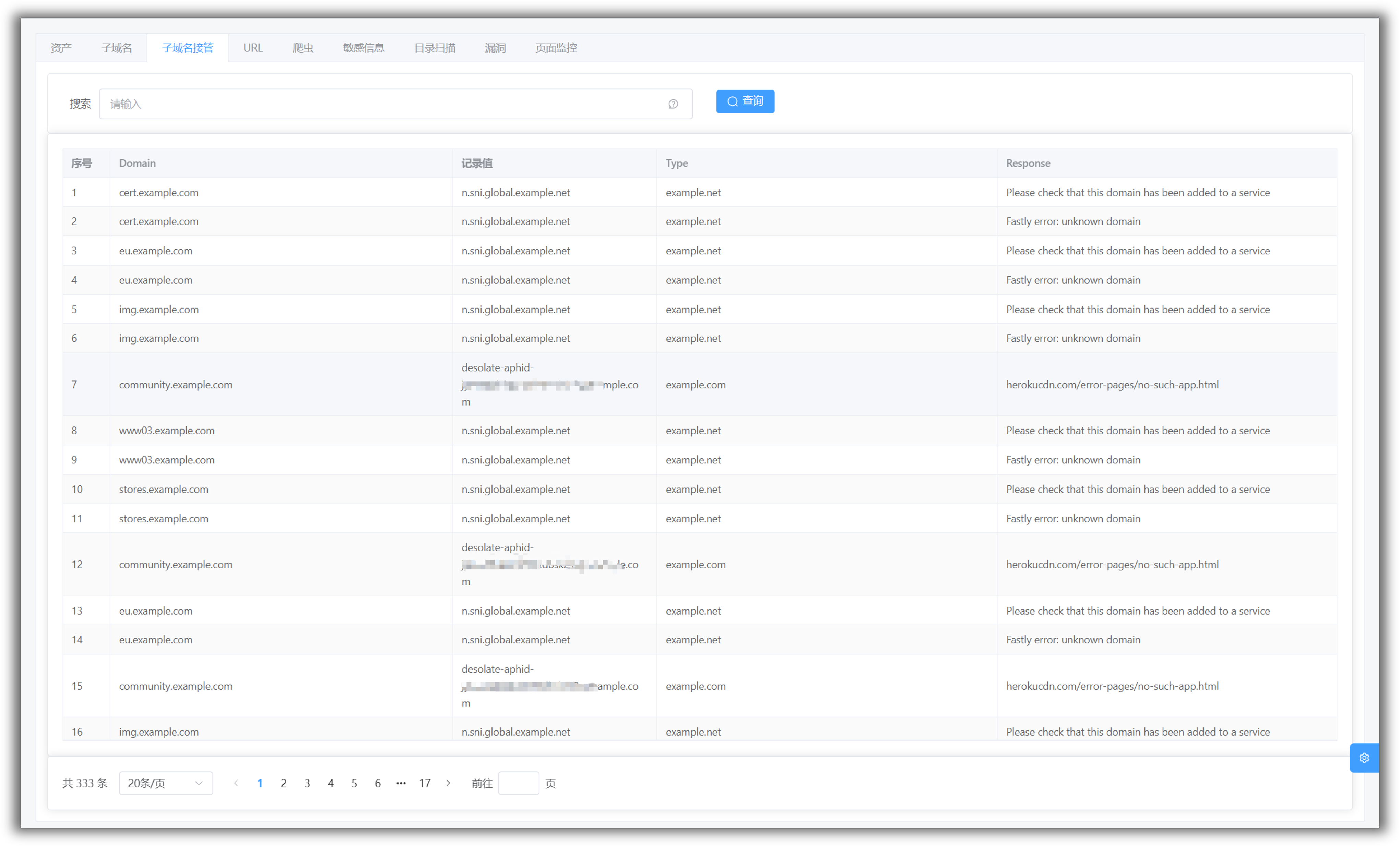Click the search help question-mark icon
Viewport: 1400px width, 846px height.
(x=673, y=104)
